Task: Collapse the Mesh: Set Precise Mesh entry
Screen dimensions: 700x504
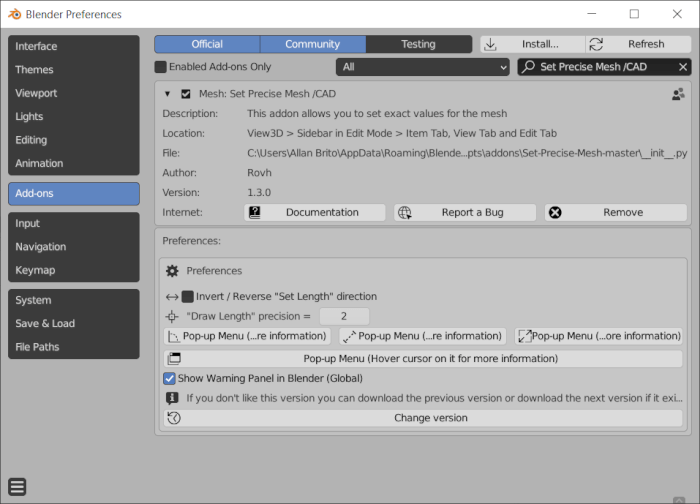Action: (167, 94)
